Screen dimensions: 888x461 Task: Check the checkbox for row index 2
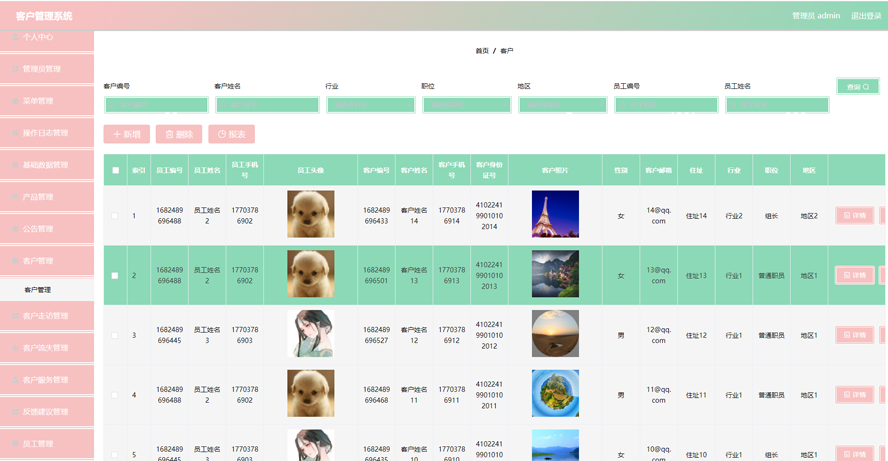pyautogui.click(x=115, y=275)
